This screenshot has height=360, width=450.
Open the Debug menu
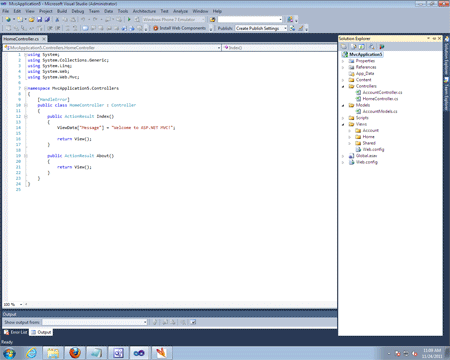coord(78,11)
